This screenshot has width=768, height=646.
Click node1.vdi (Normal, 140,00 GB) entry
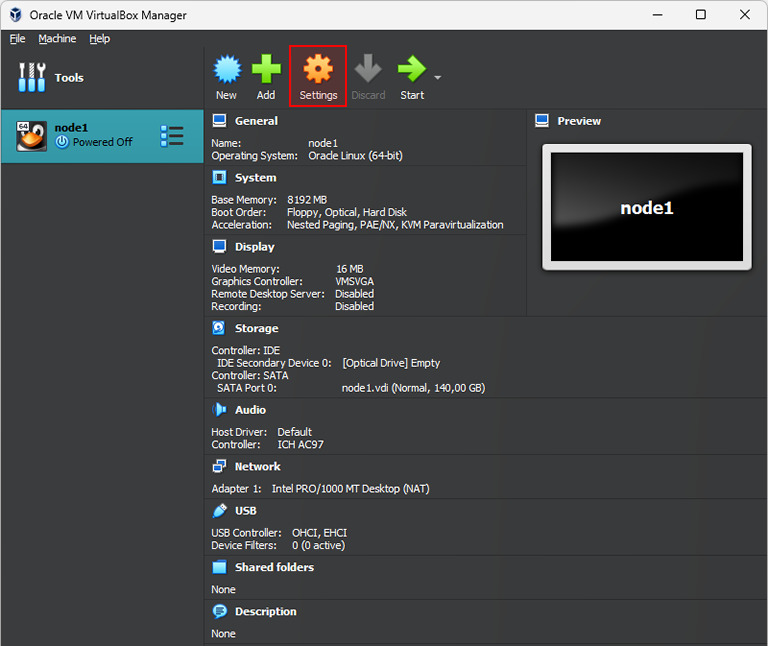pyautogui.click(x=413, y=388)
